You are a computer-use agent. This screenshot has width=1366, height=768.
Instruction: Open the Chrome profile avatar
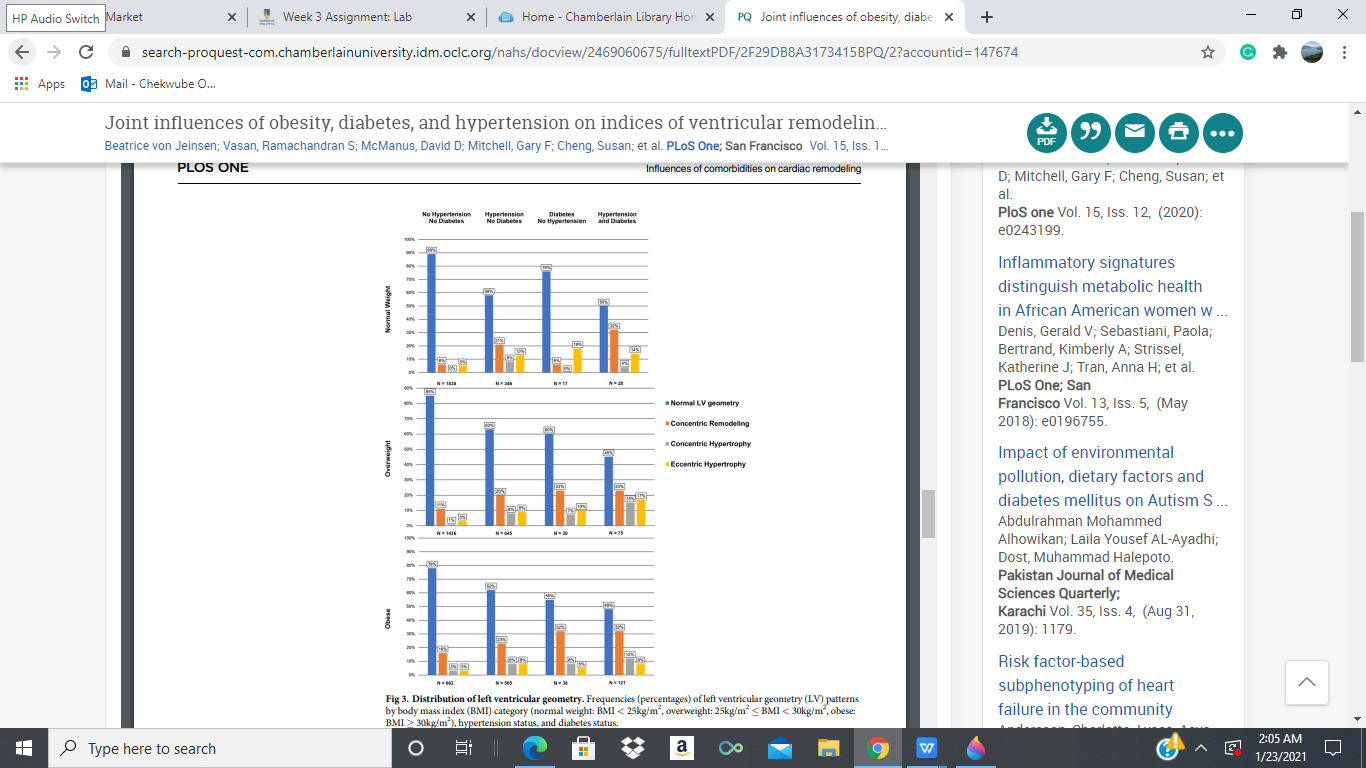(1312, 52)
